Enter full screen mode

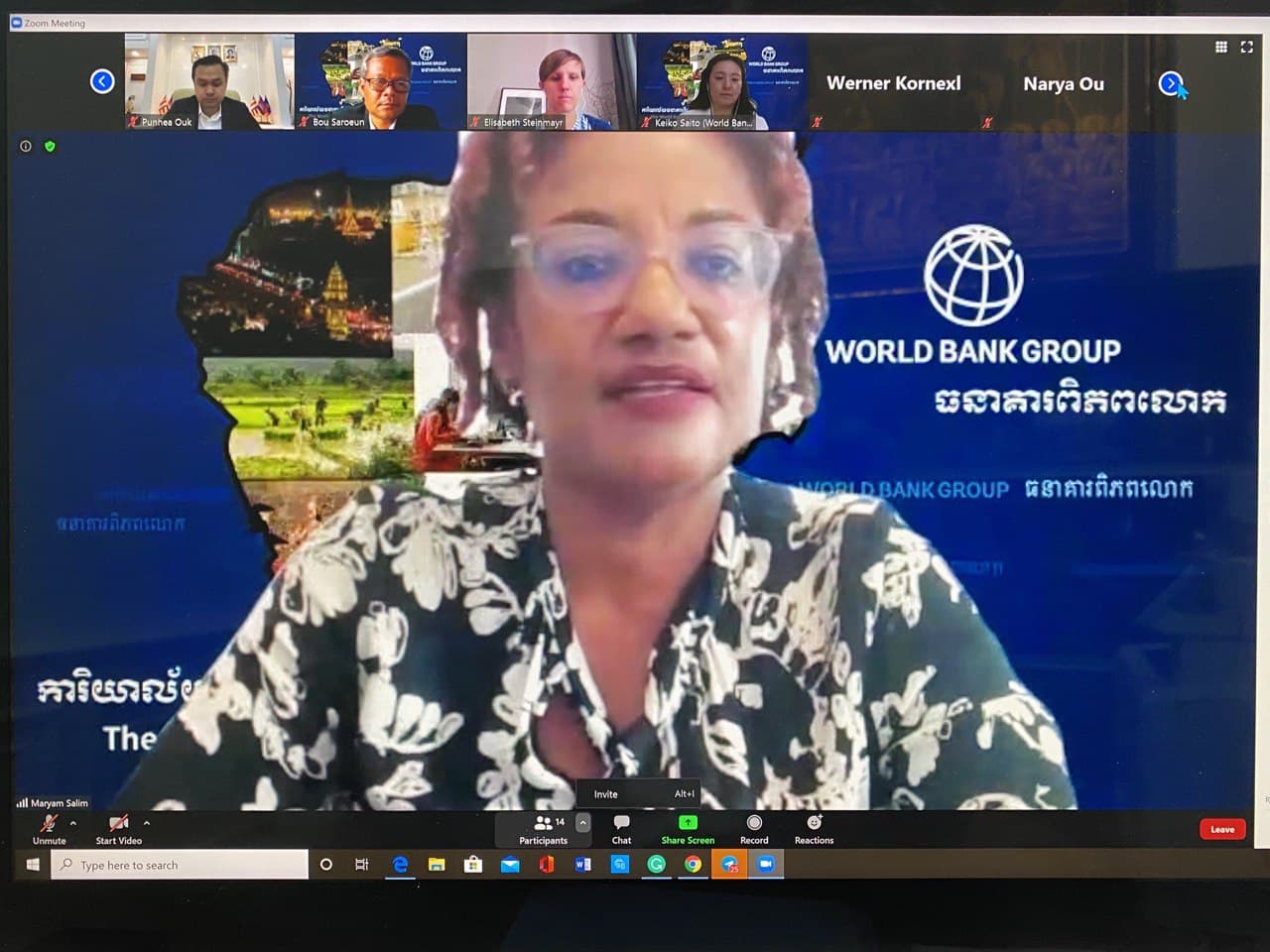click(x=1247, y=47)
